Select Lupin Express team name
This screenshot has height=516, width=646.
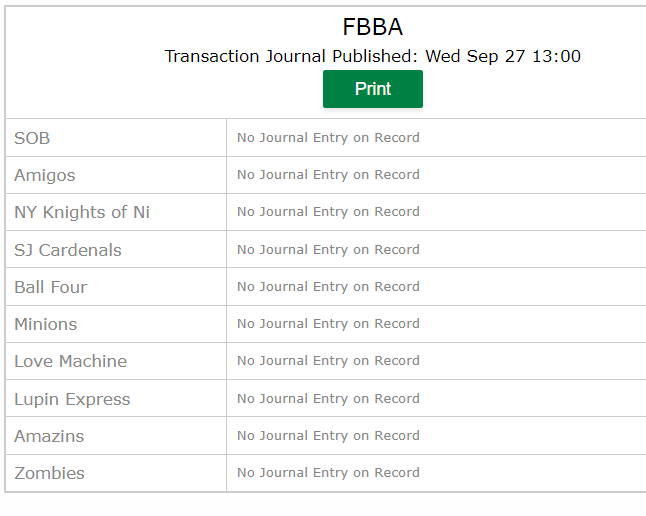tap(72, 399)
